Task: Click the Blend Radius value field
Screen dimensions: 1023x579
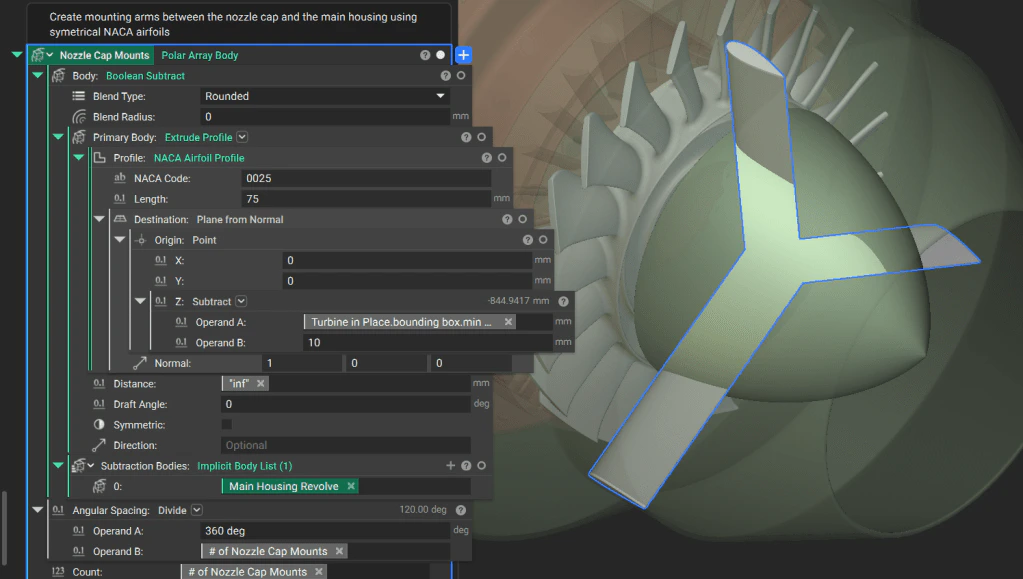Action: [x=324, y=117]
